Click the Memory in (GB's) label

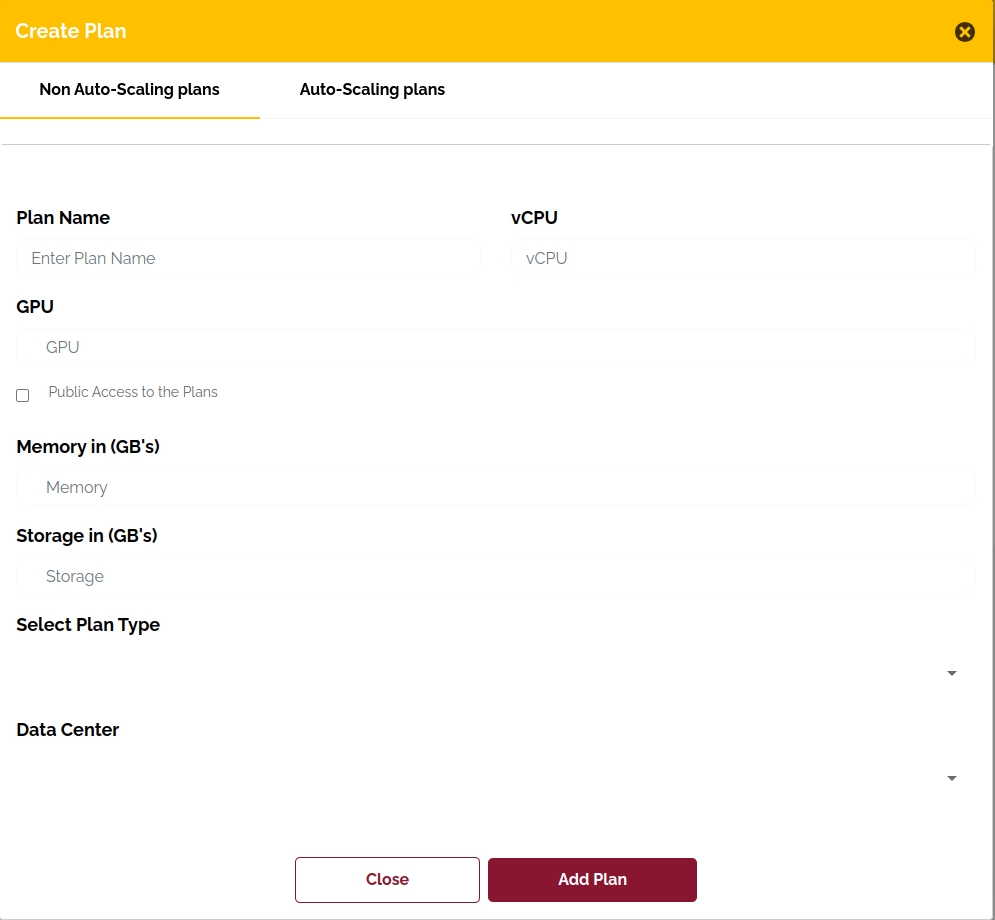point(88,447)
